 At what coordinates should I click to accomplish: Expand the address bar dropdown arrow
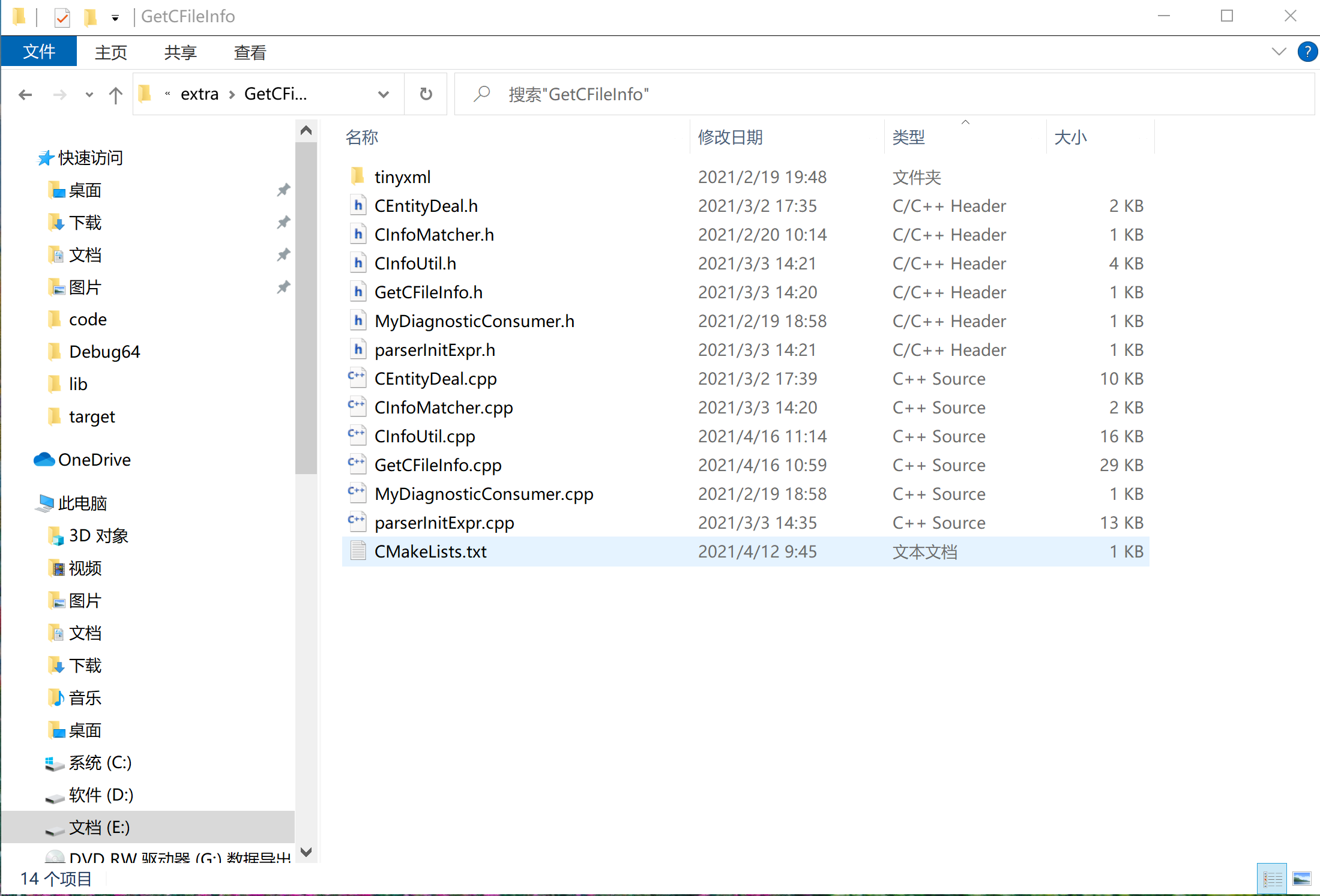coord(384,94)
